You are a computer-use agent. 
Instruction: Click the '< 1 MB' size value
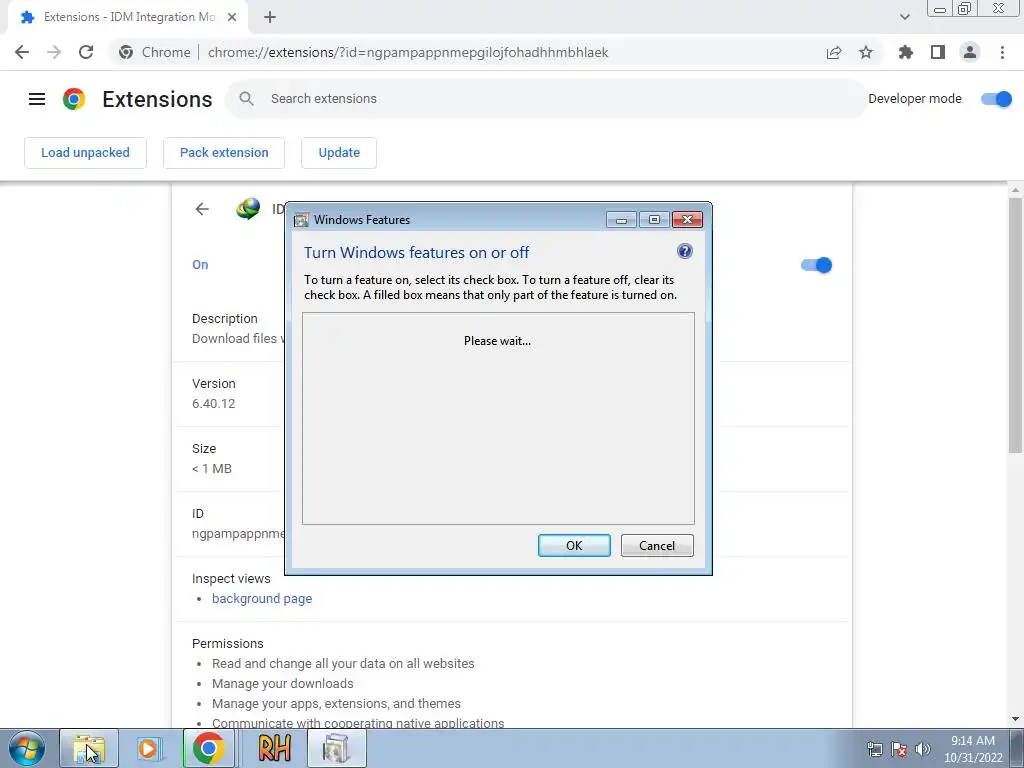pos(212,469)
